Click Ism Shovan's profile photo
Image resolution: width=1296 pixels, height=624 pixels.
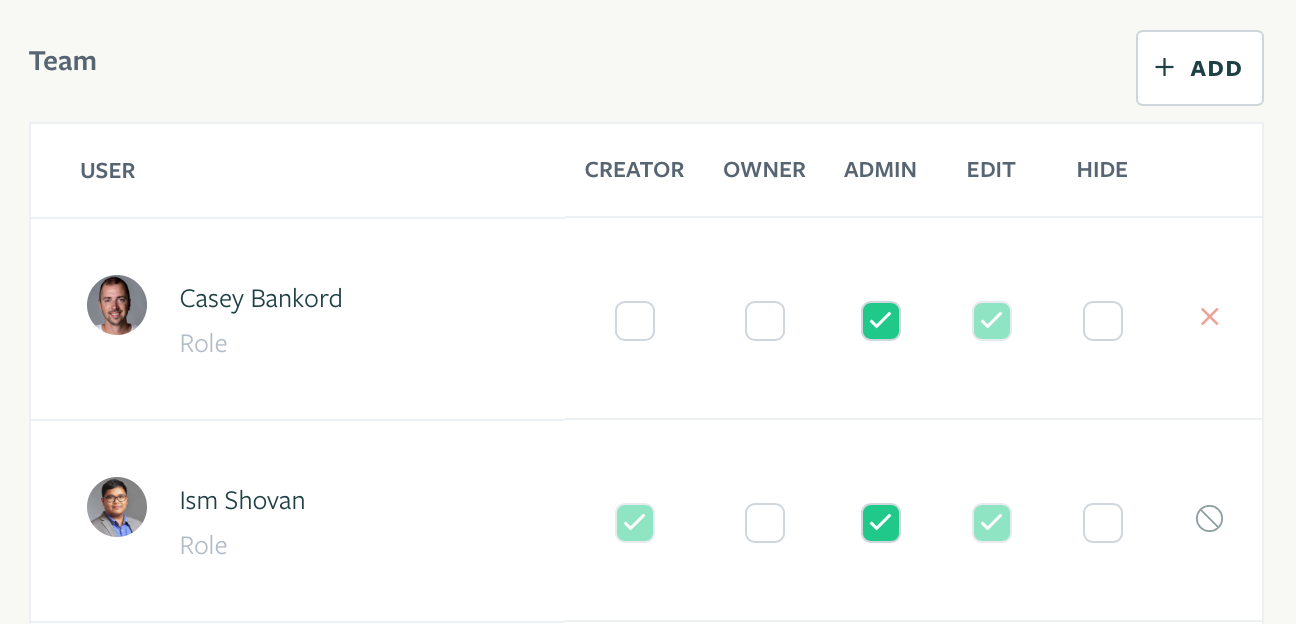pyautogui.click(x=117, y=507)
